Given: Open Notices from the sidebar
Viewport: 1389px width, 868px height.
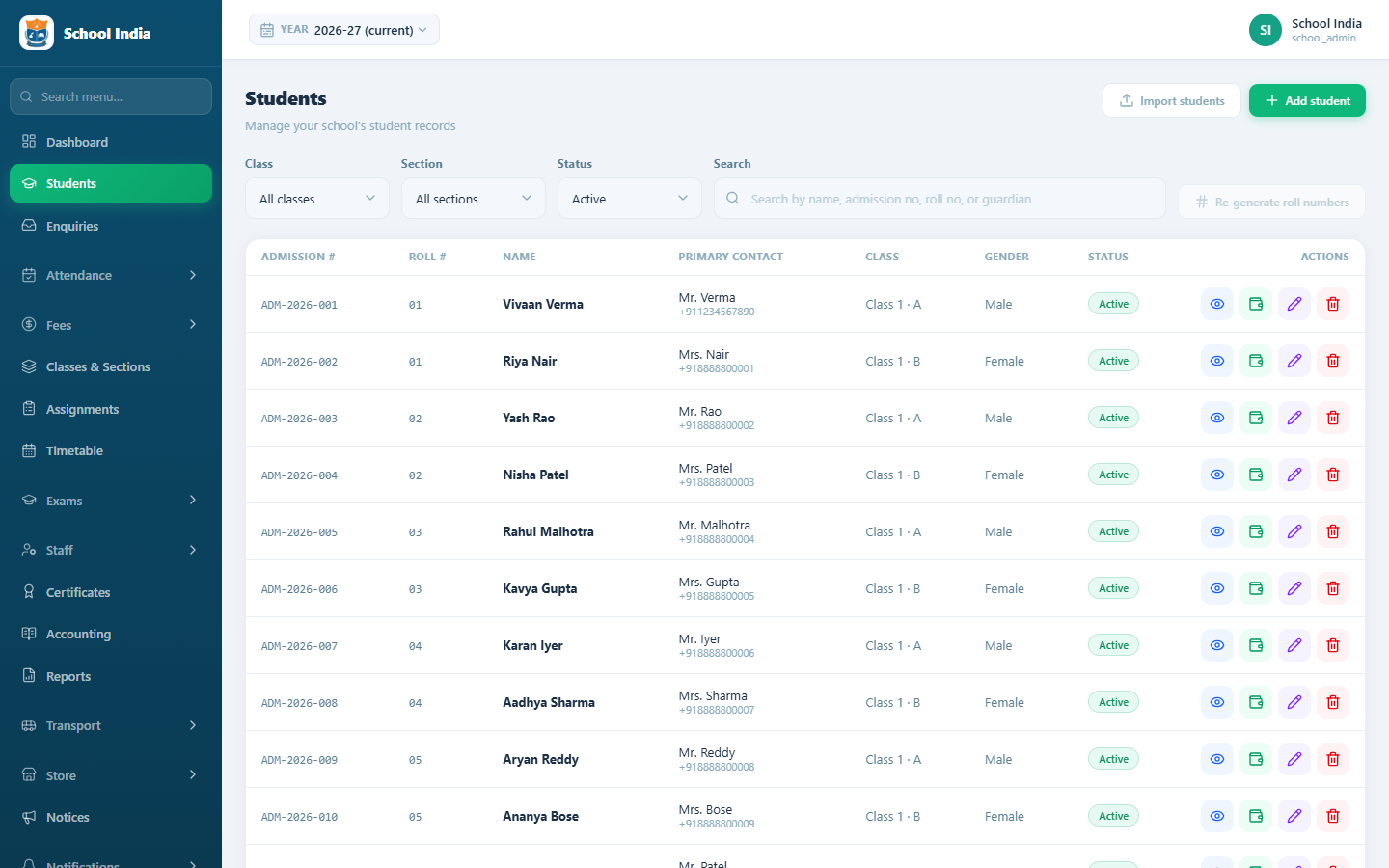Looking at the screenshot, I should click(111, 817).
